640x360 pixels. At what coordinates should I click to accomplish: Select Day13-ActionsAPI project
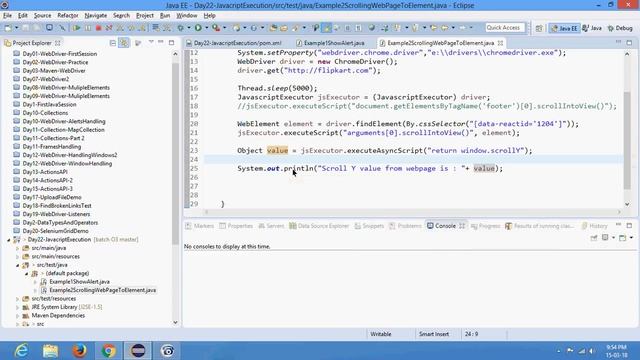45,172
